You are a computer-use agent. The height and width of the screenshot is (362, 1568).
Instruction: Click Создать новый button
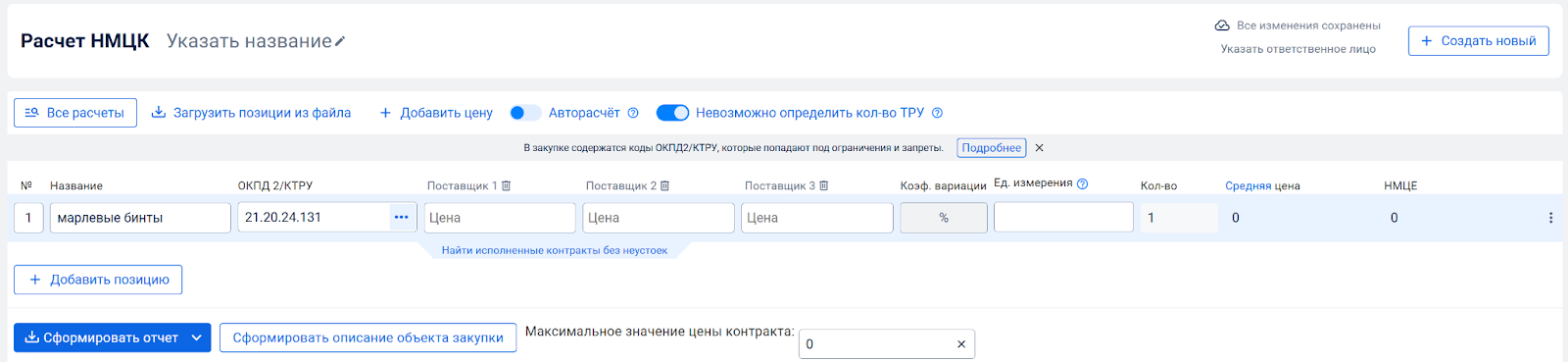click(x=1479, y=41)
